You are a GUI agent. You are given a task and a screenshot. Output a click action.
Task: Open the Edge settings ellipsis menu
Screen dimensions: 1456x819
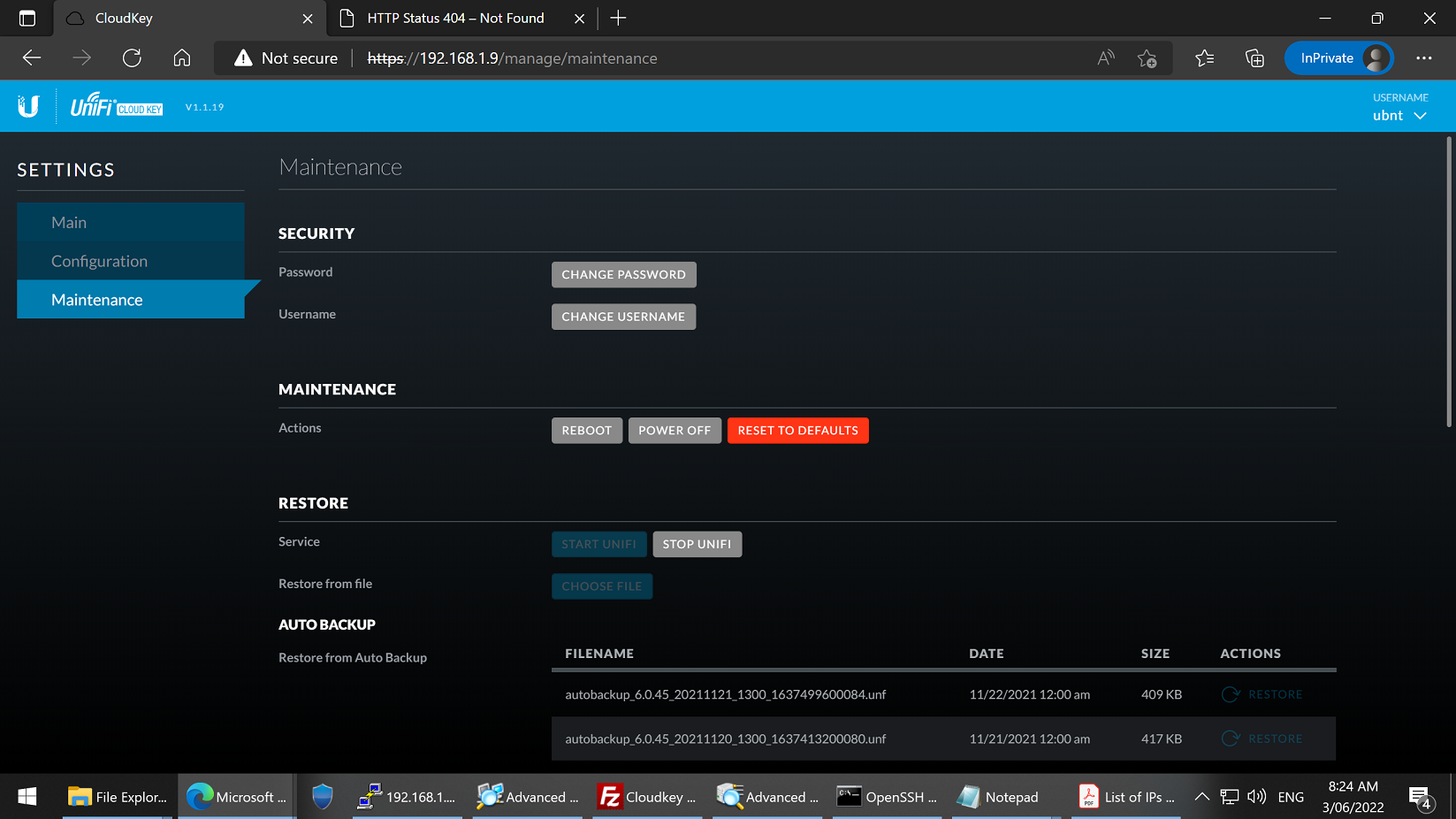coord(1423,58)
